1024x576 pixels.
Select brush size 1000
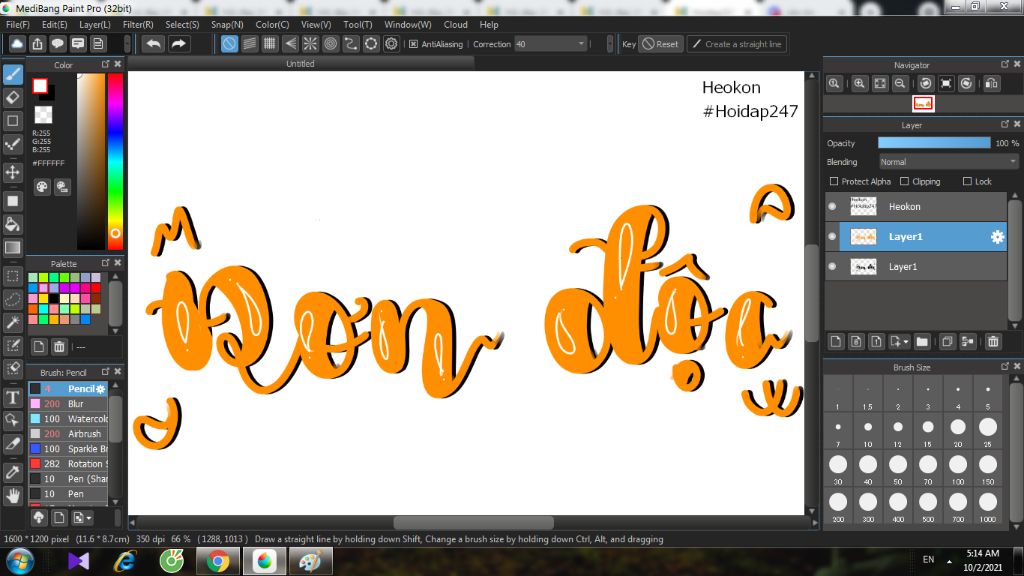click(988, 507)
